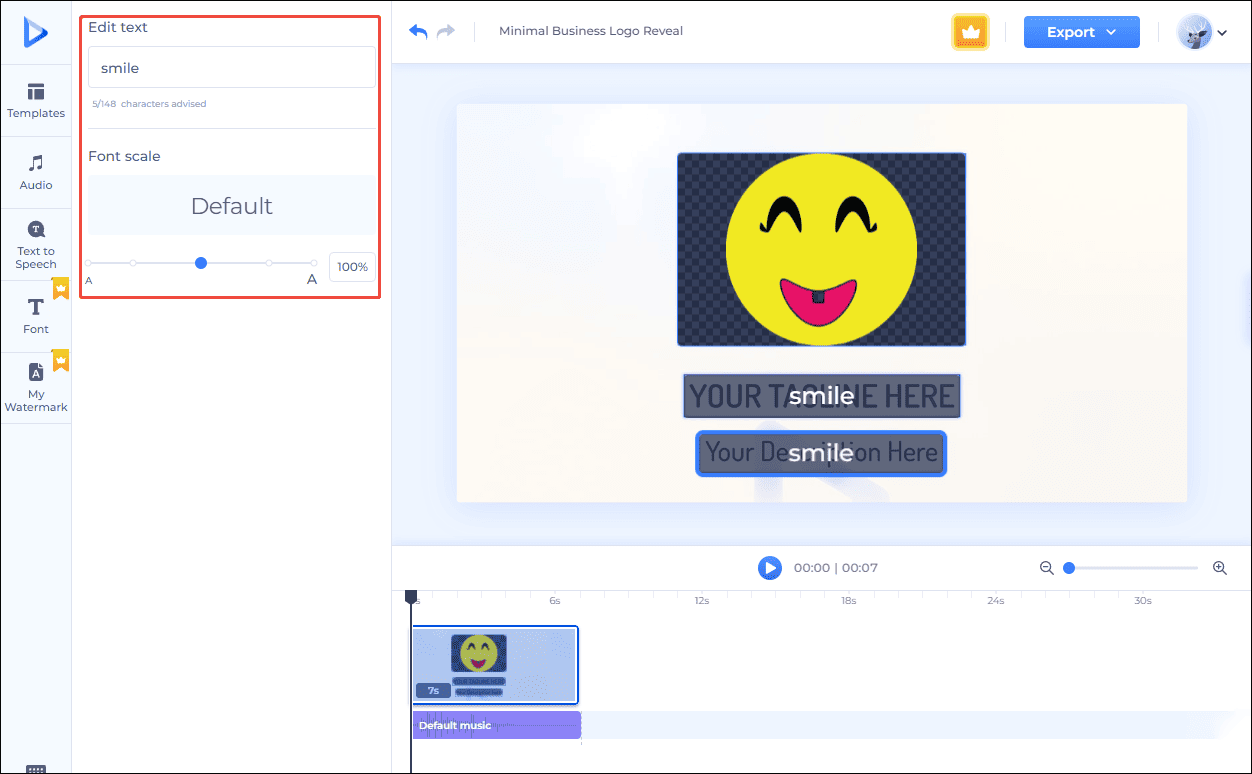
Task: Redo the last edit
Action: tap(446, 31)
